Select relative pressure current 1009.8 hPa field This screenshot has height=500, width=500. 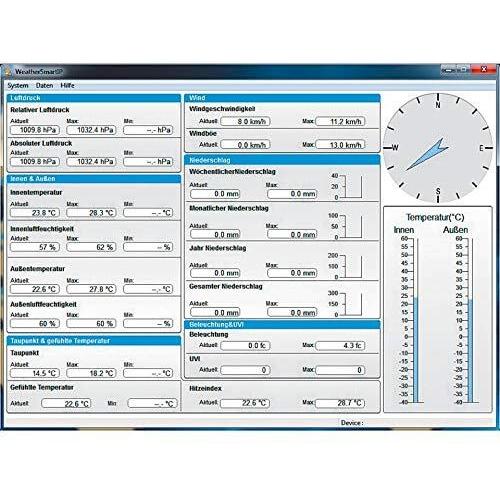point(35,130)
